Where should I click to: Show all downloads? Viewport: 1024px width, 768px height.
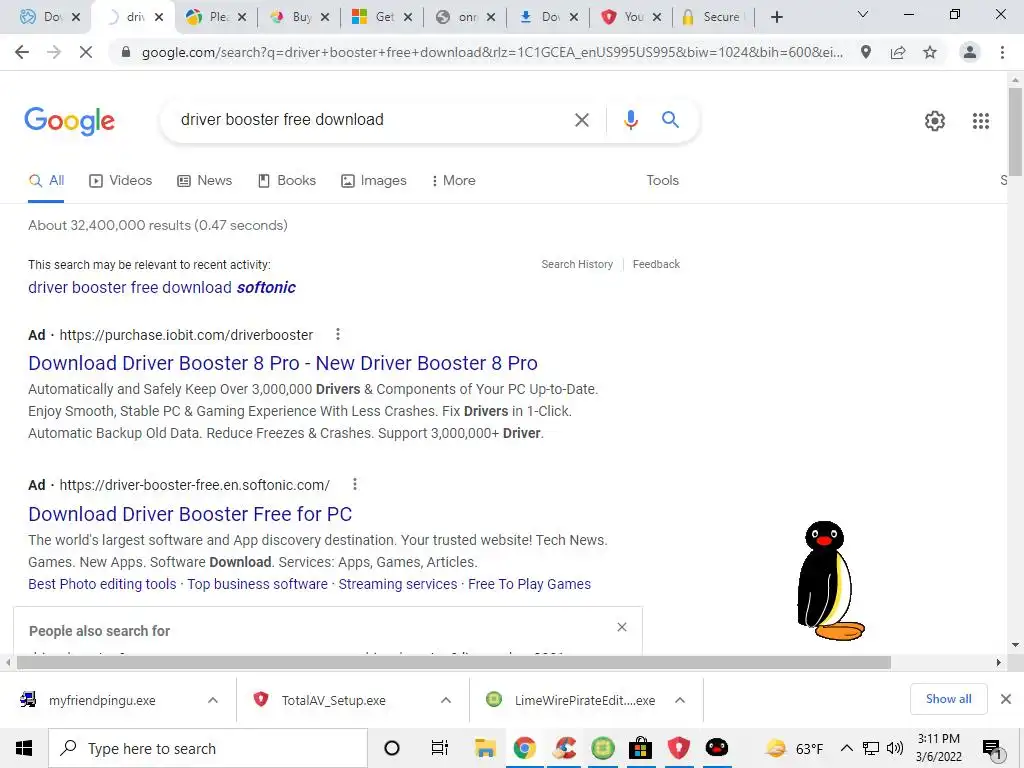[x=948, y=699]
